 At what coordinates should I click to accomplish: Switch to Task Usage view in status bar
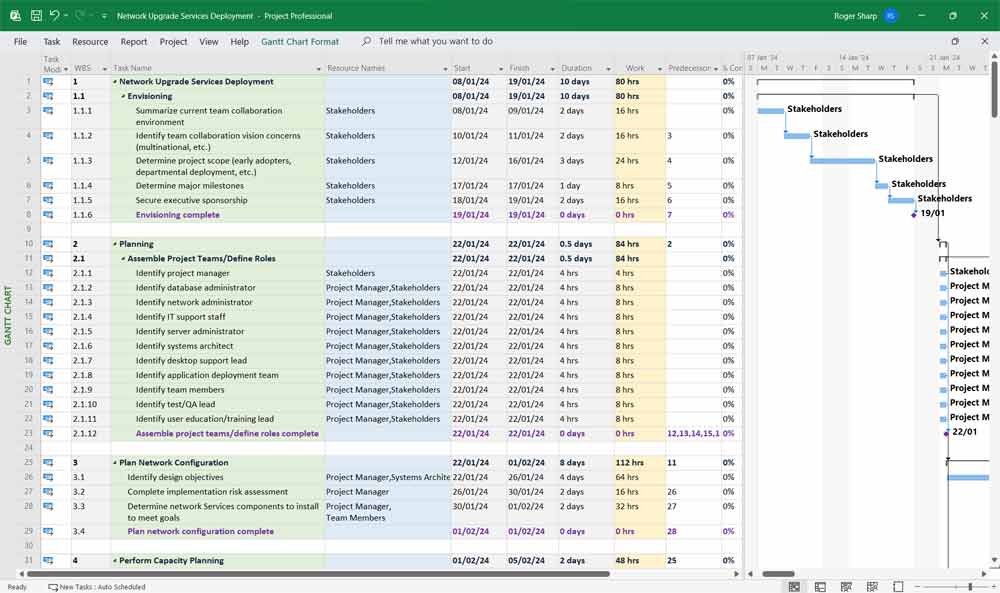pos(820,587)
